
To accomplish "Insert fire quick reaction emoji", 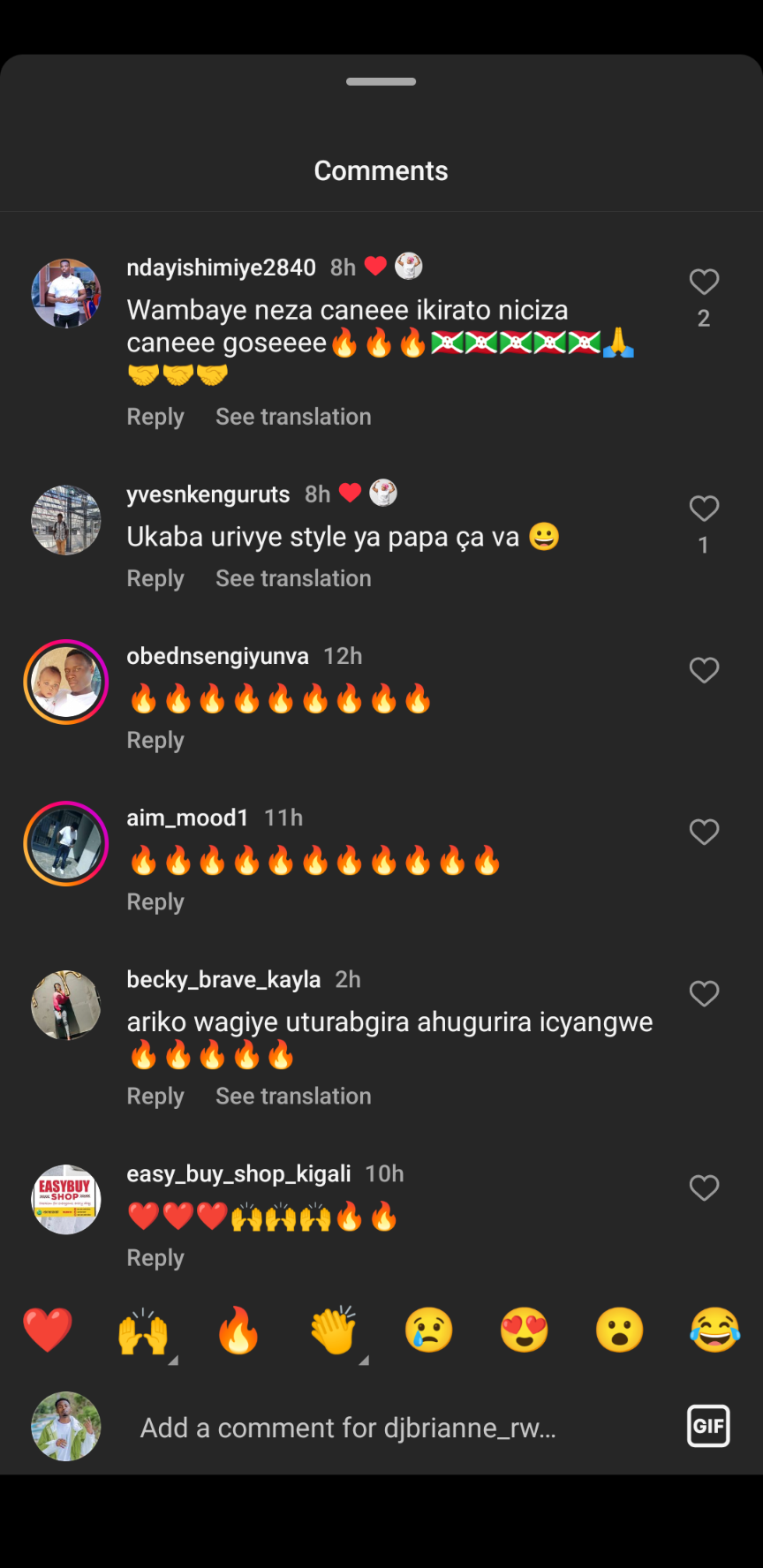I will click(x=238, y=1331).
